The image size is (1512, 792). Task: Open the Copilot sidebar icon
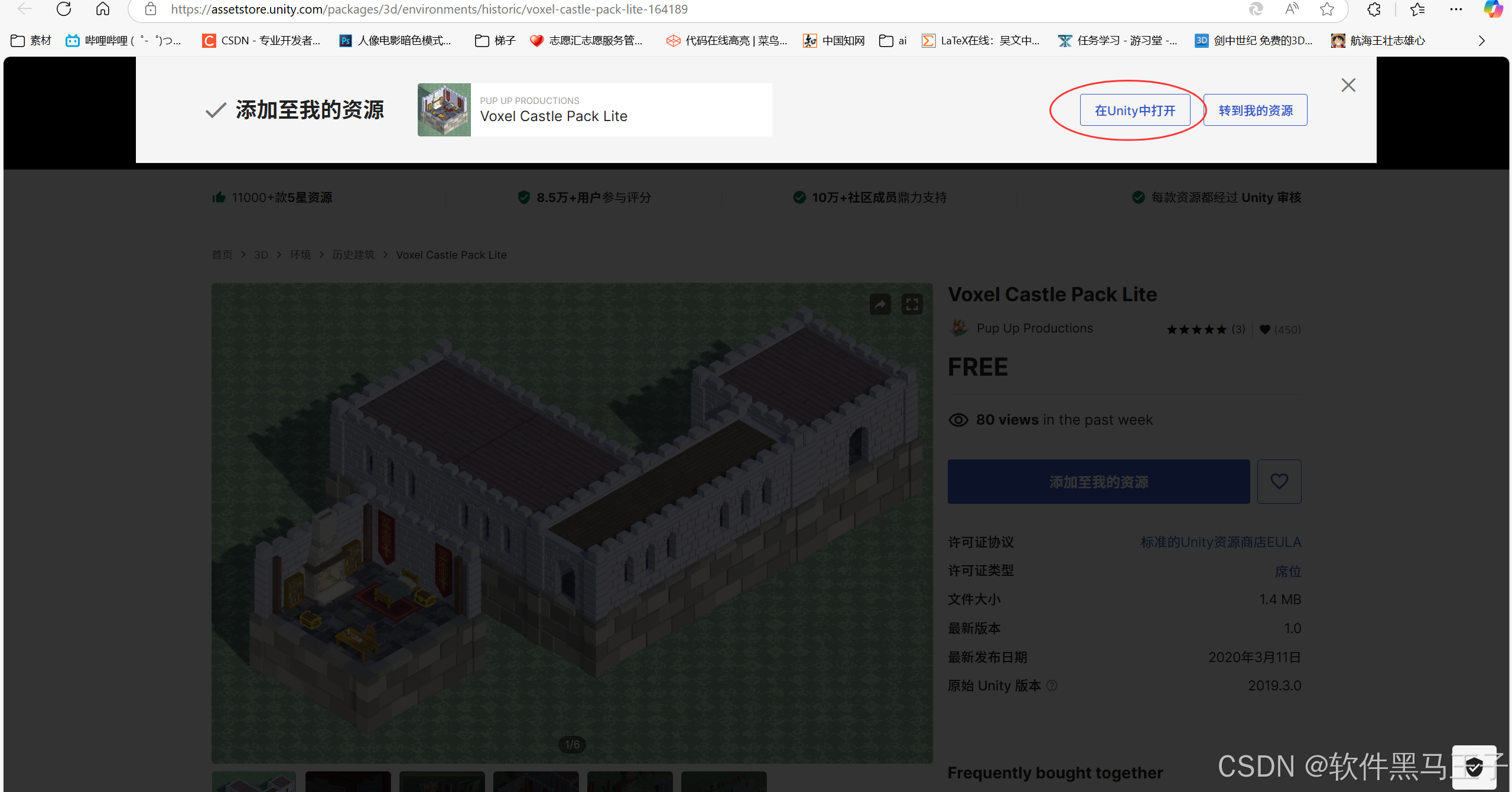pos(1494,9)
